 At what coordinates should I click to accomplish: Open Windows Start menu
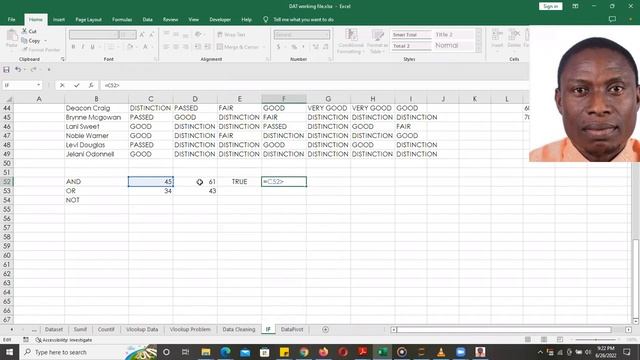[9, 352]
